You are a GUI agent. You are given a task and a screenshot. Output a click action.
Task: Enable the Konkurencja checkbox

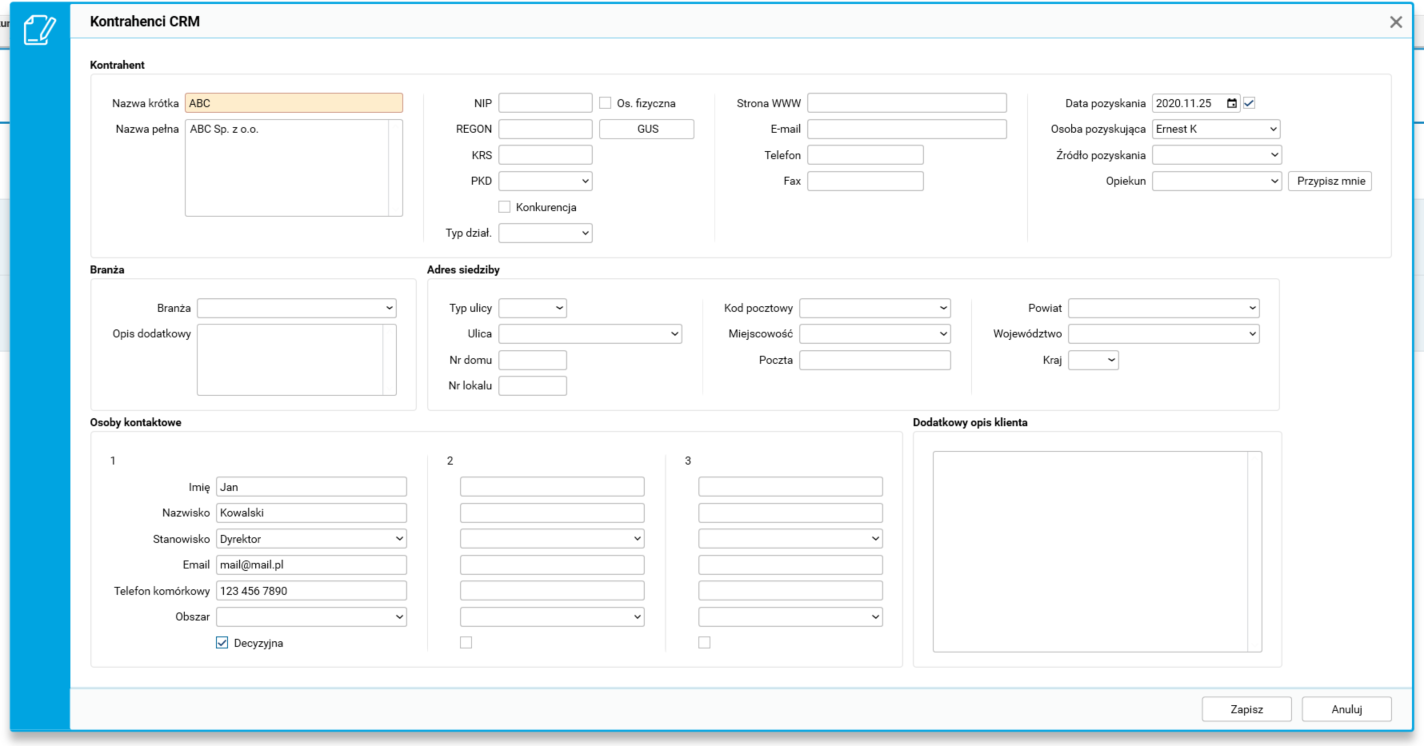505,207
